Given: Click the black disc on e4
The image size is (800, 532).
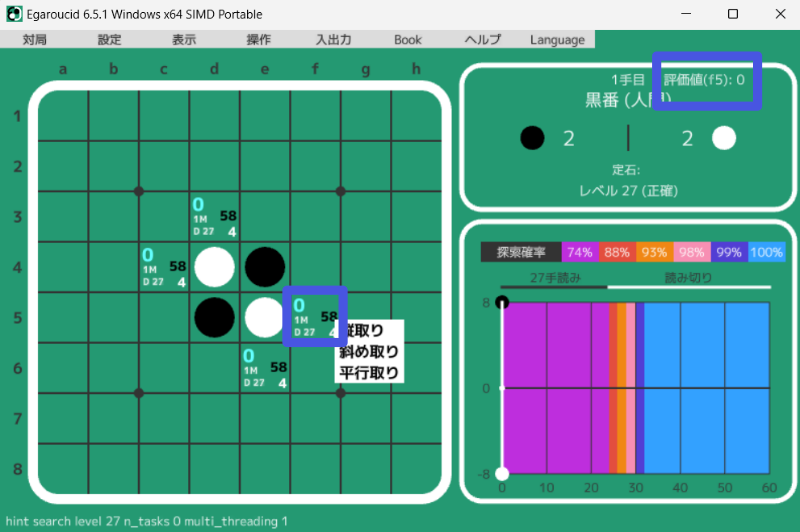Looking at the screenshot, I should 265,267.
